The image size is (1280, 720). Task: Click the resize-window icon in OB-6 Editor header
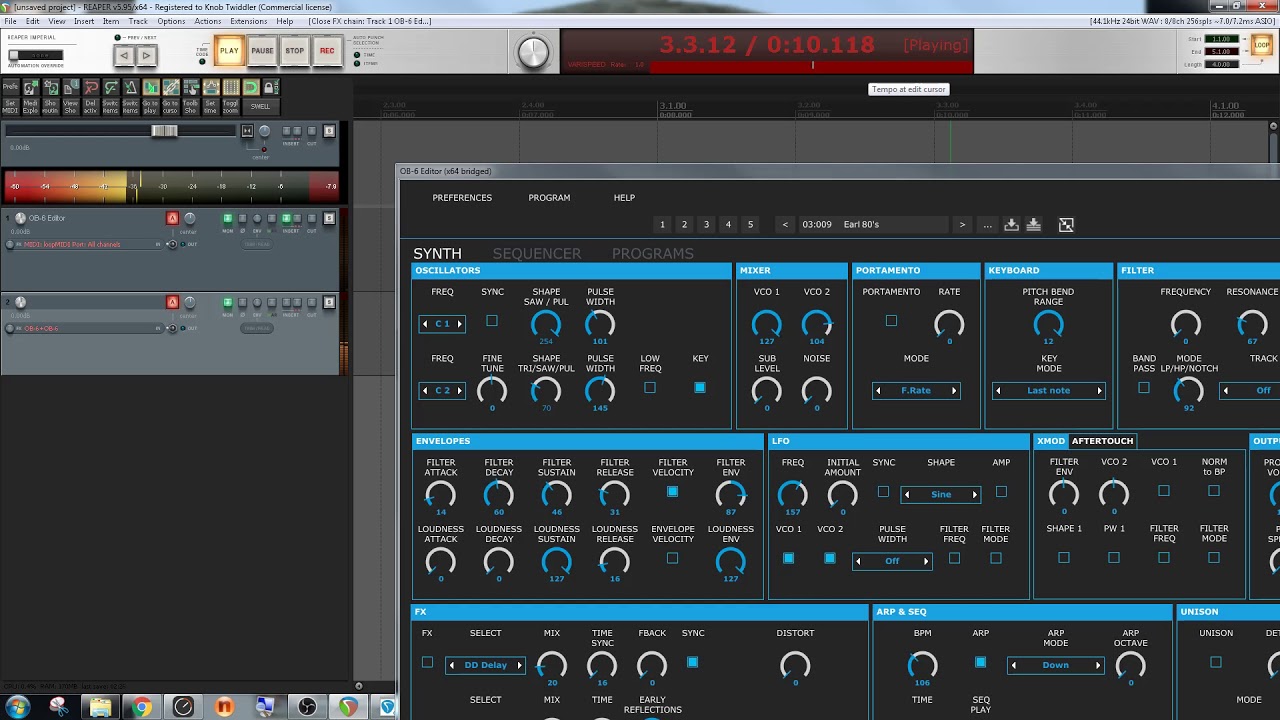1066,225
